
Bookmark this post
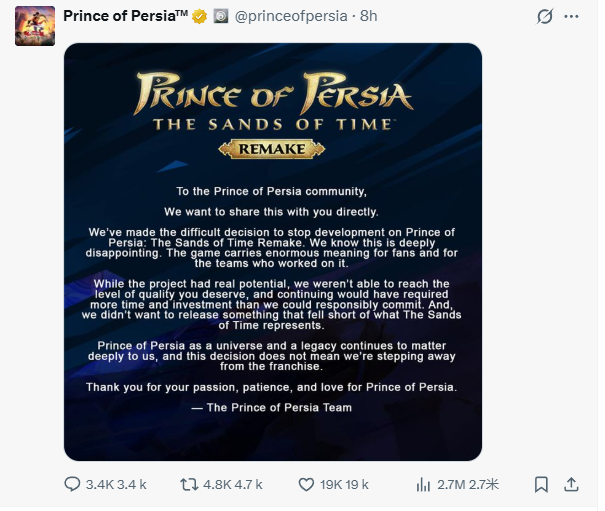[x=541, y=484]
